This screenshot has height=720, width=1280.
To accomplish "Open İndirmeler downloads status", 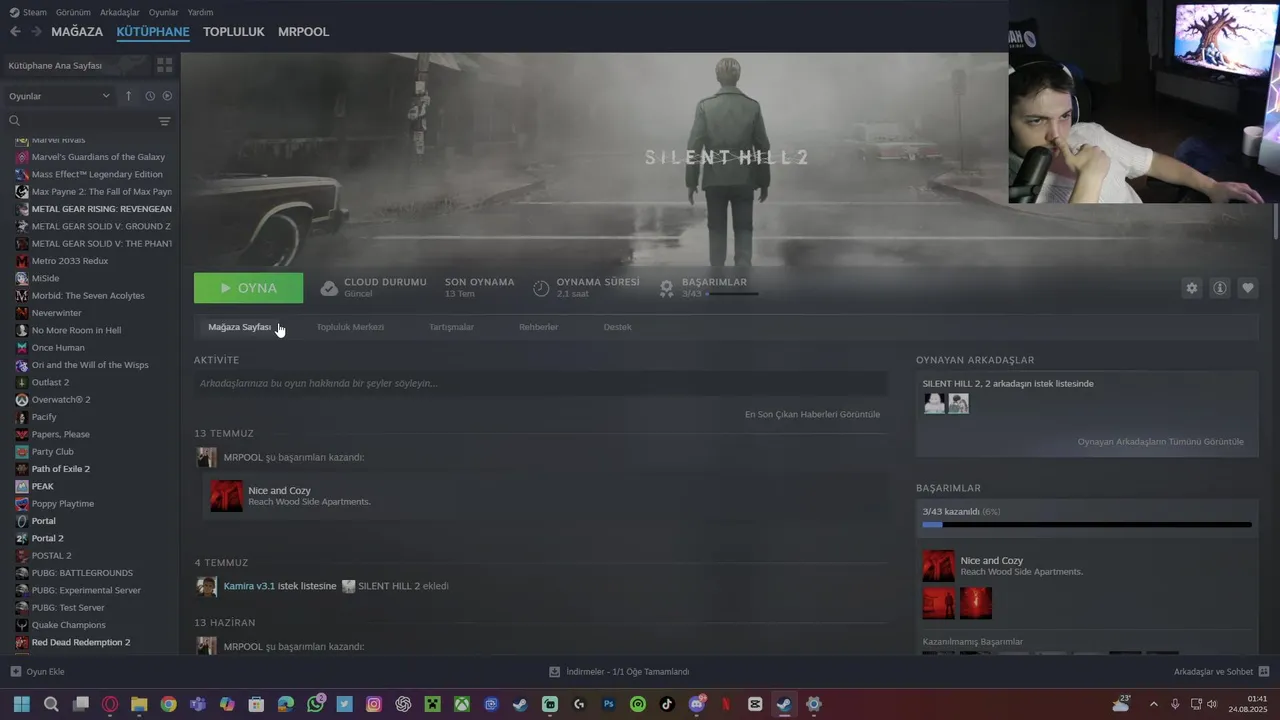I will [x=619, y=672].
